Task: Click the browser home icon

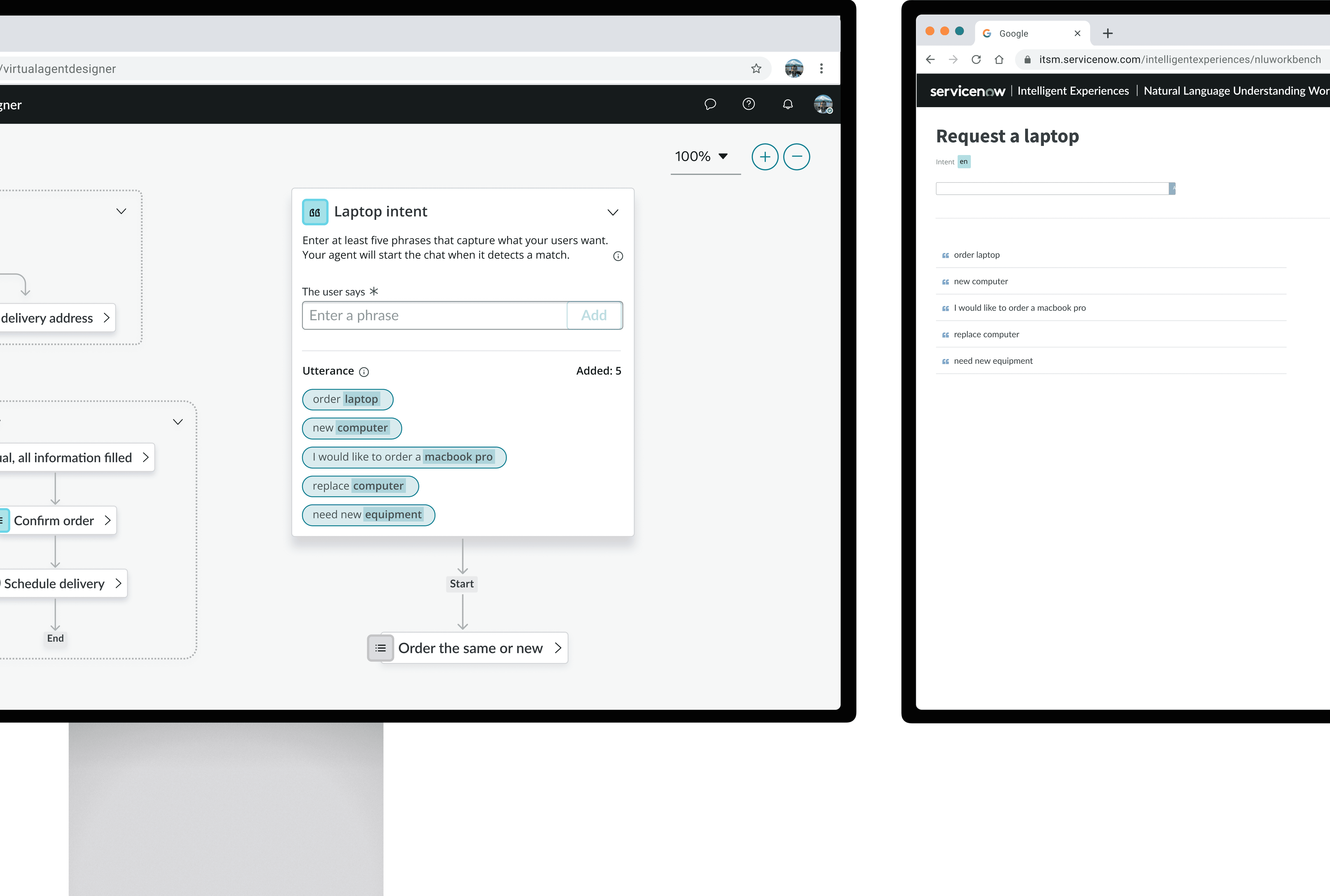Action: click(x=999, y=59)
